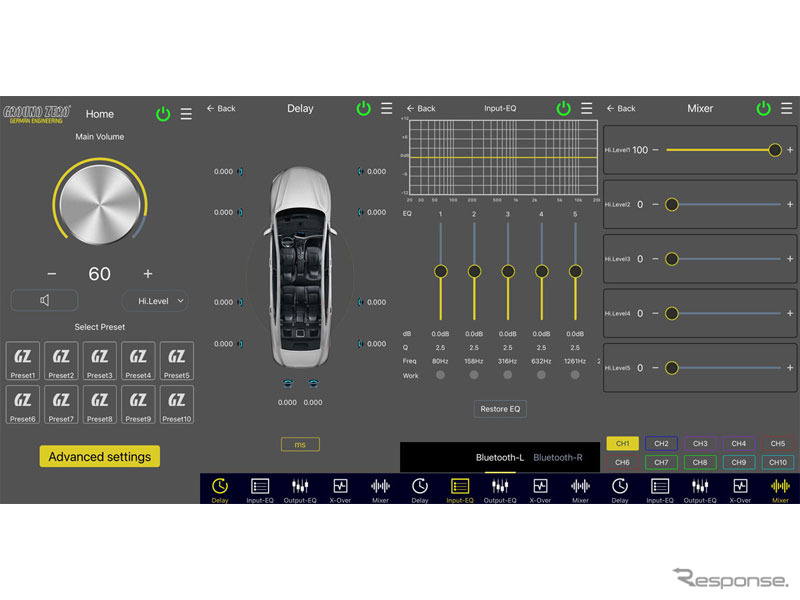Image resolution: width=800 pixels, height=600 pixels.
Task: Open the hamburger menu on Delay screen
Action: 387,108
